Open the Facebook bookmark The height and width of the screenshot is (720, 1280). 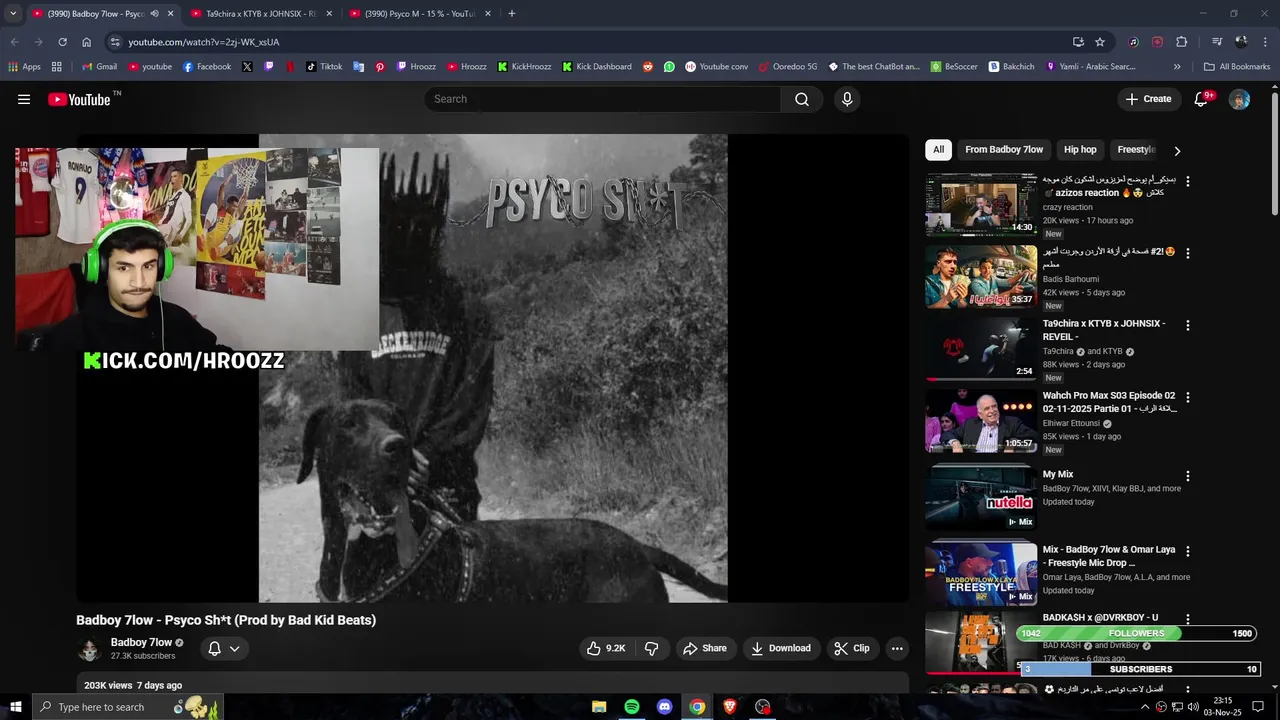tap(206, 67)
